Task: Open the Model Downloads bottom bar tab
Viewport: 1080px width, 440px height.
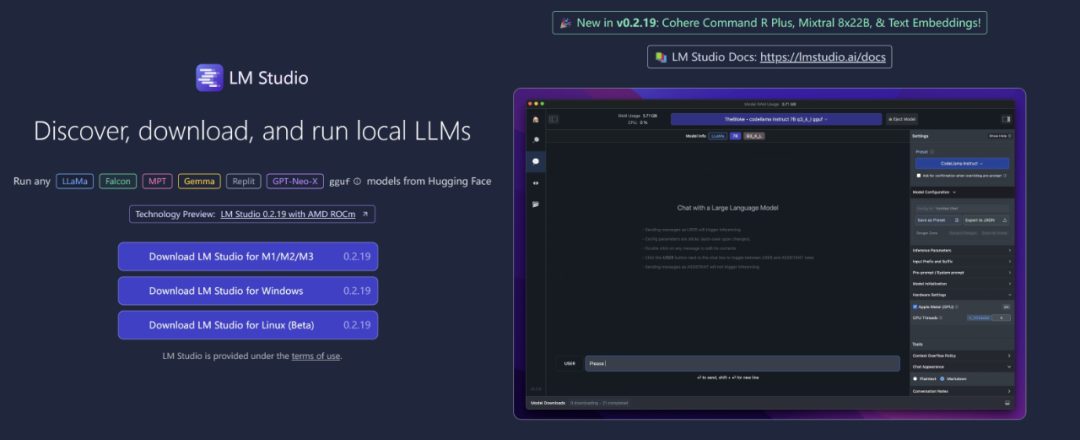Action: click(546, 403)
